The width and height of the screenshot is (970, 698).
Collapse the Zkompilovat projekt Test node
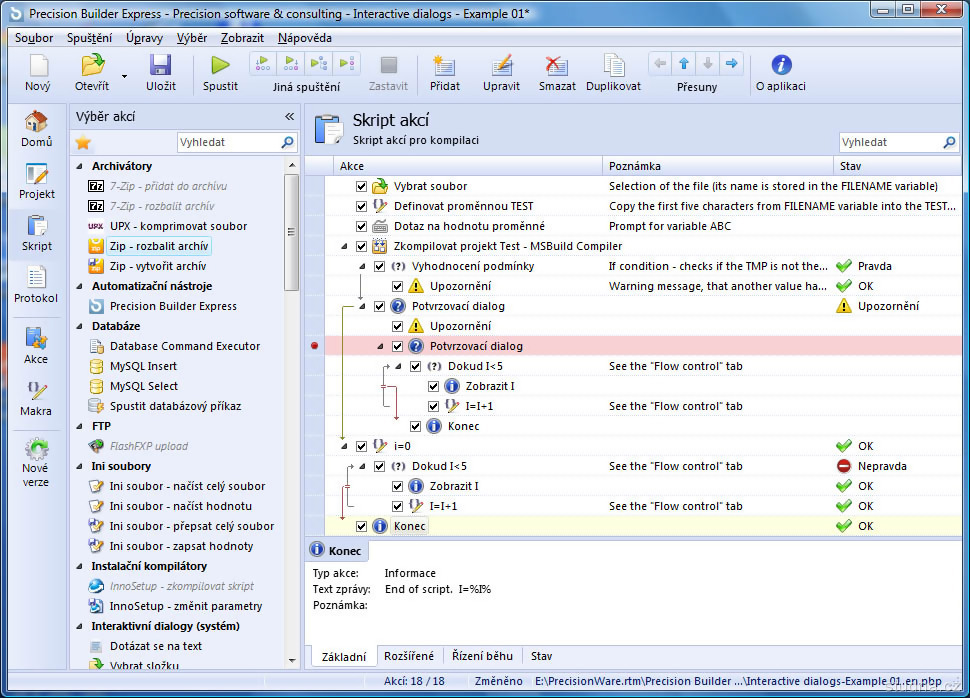click(345, 246)
